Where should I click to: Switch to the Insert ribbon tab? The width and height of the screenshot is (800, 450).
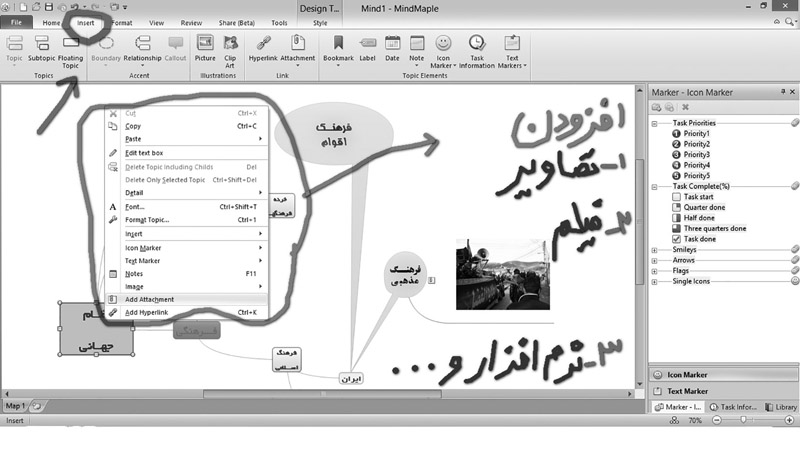point(87,21)
